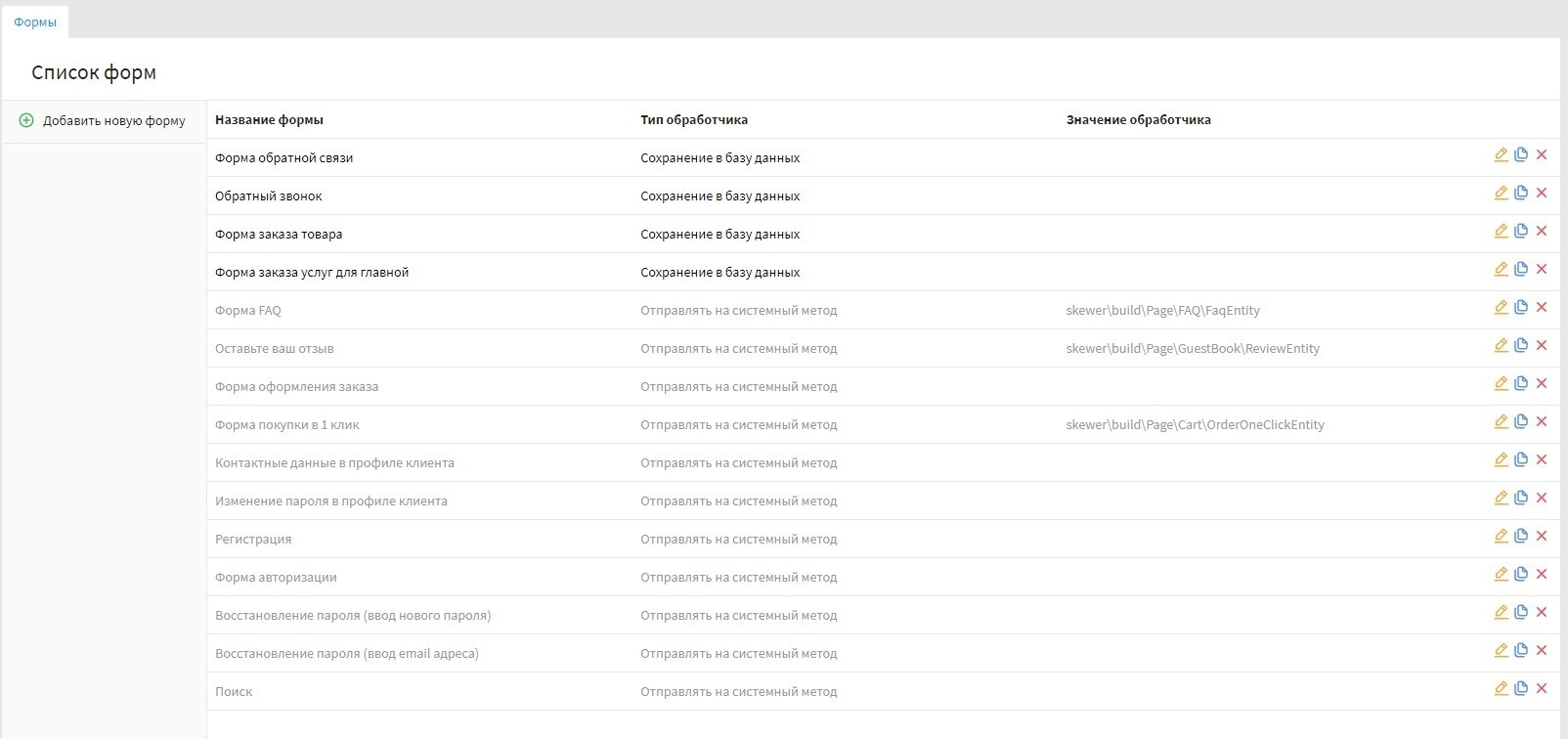Delete the Форма заказа товара row

[1542, 231]
